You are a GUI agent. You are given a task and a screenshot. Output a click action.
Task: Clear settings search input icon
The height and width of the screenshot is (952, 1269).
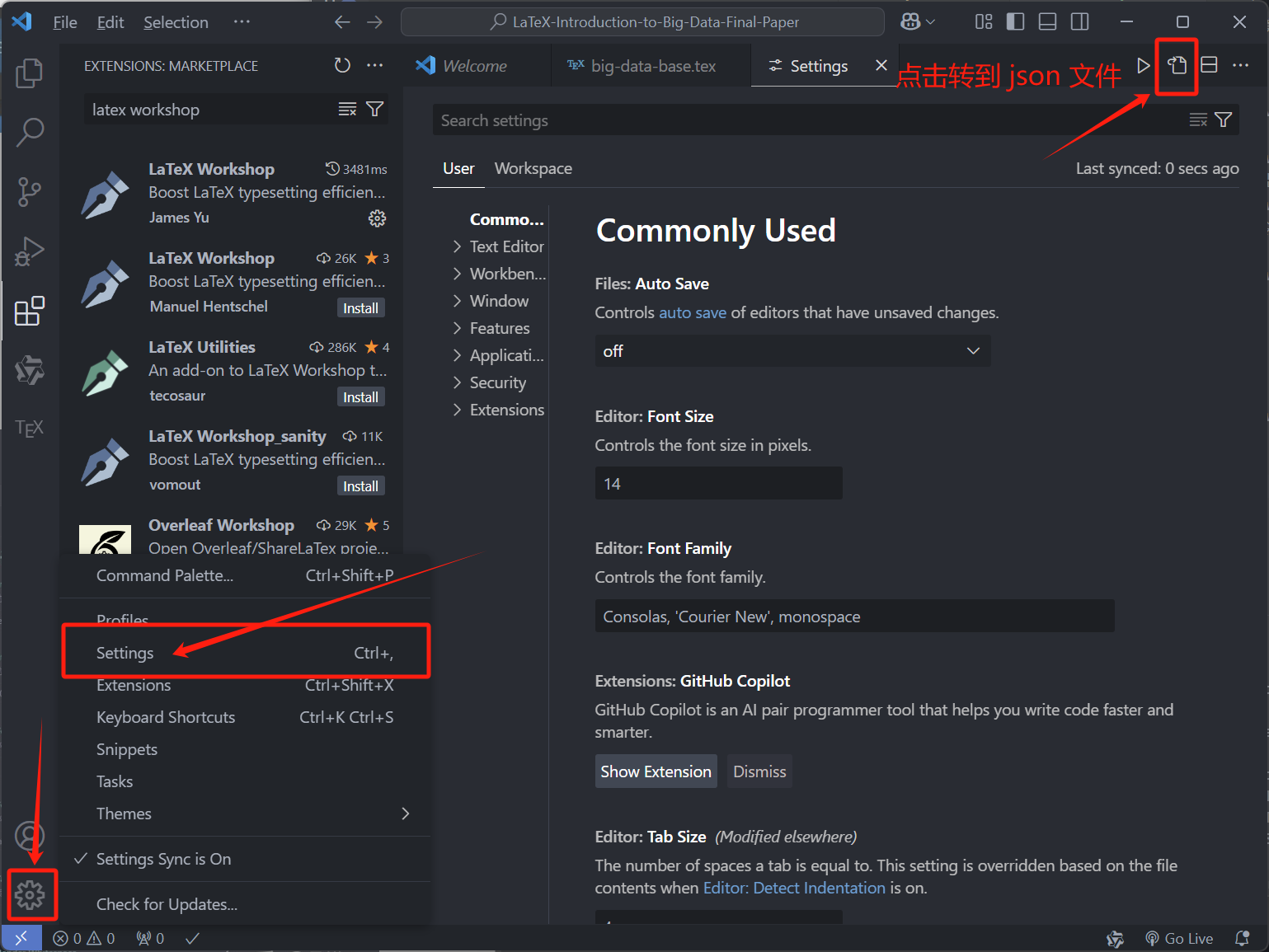1198,120
